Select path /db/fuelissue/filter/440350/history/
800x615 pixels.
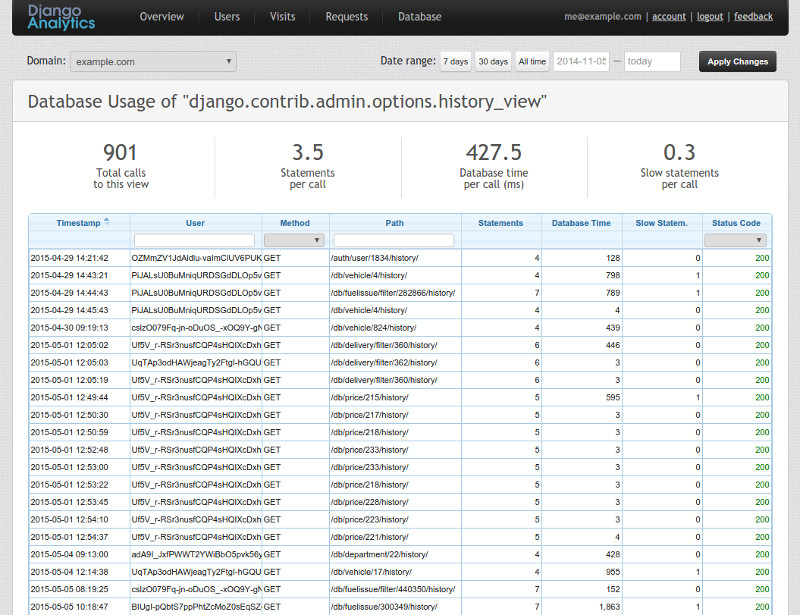point(393,589)
